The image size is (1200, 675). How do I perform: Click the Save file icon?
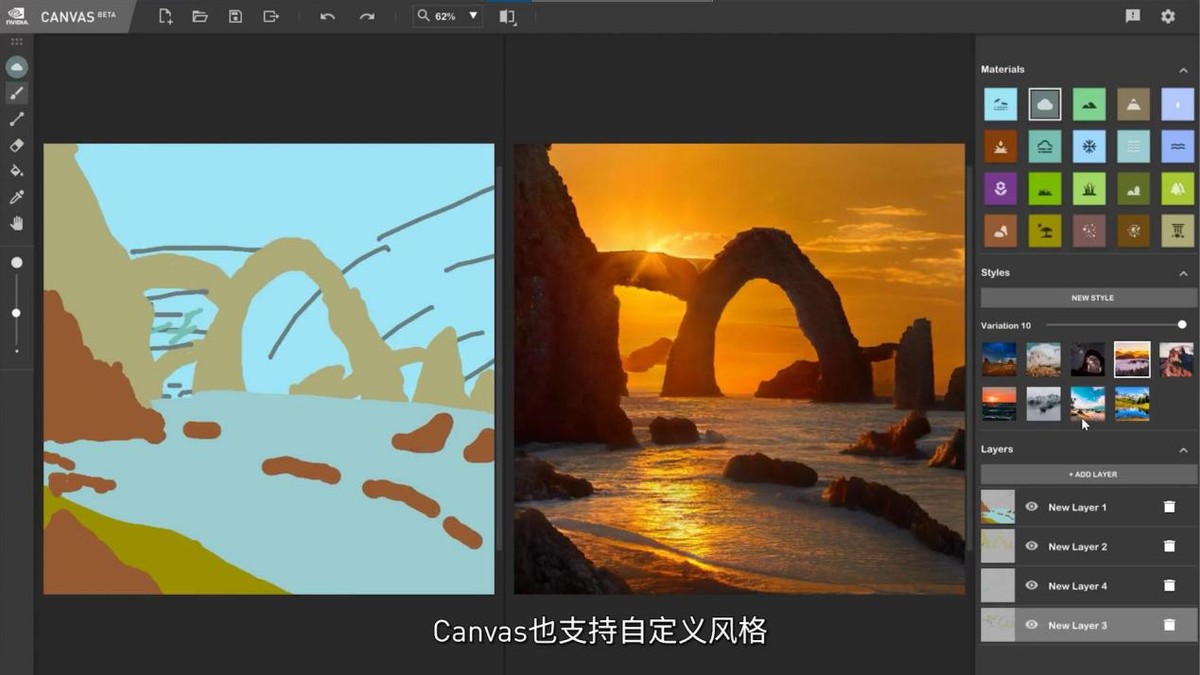coord(235,16)
